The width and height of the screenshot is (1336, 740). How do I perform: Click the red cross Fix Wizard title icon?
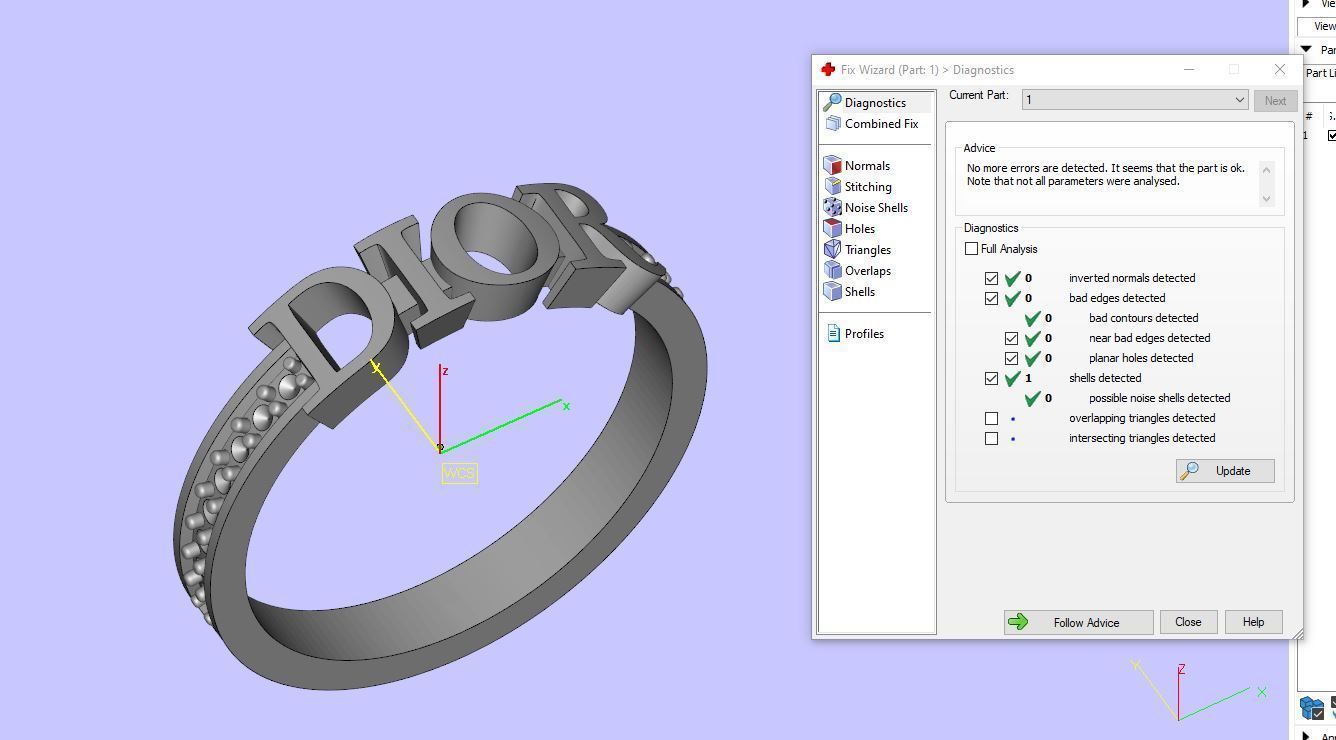tap(828, 70)
